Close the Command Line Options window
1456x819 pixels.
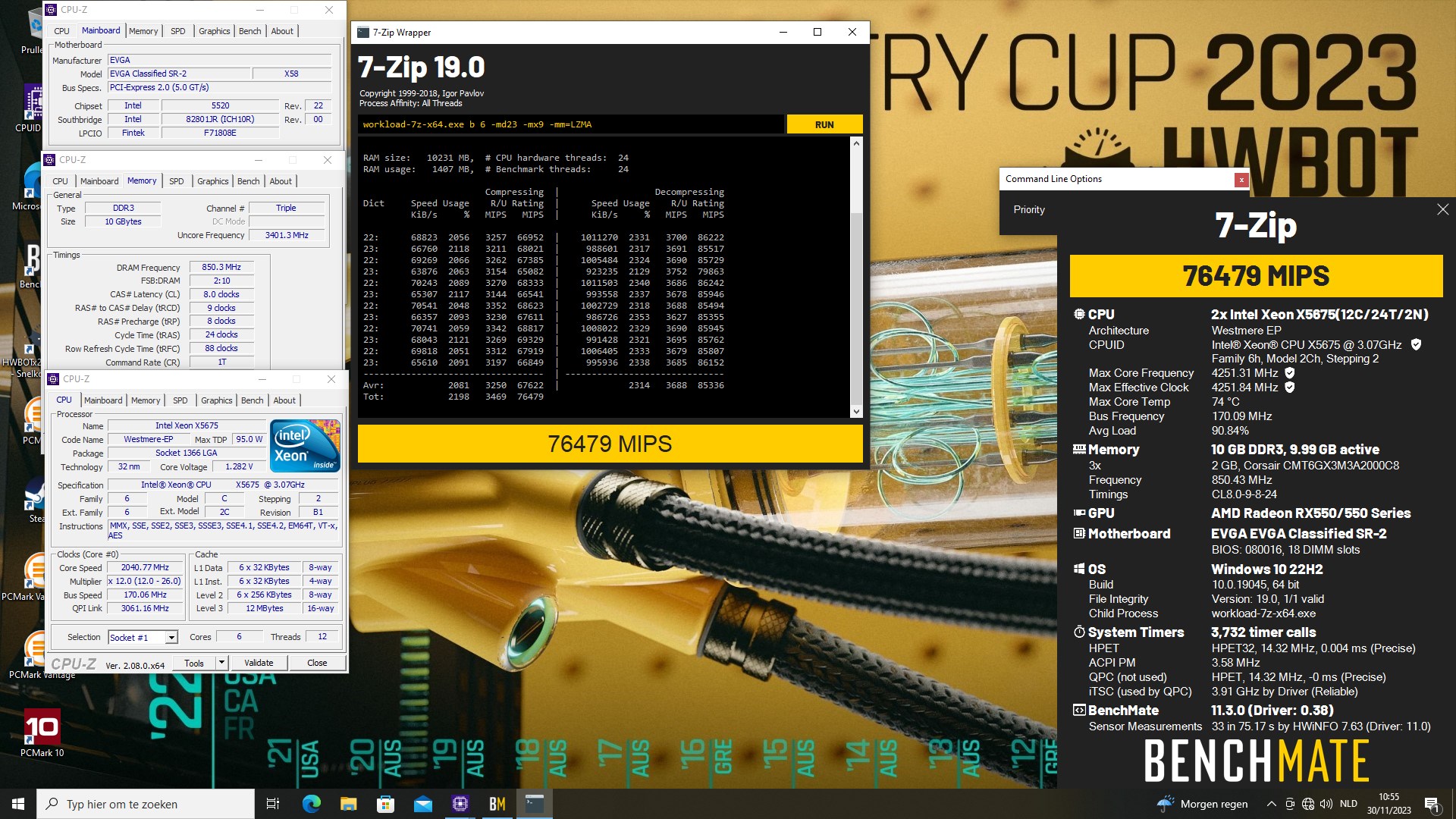[1241, 180]
